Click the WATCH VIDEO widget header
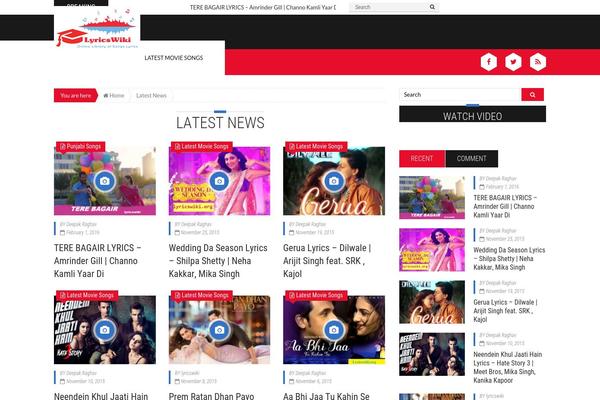 point(473,114)
